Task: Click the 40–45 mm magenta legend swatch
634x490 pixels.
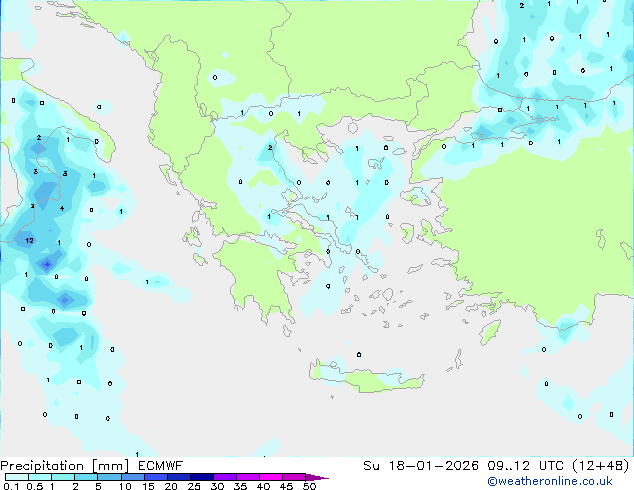Action: click(271, 477)
